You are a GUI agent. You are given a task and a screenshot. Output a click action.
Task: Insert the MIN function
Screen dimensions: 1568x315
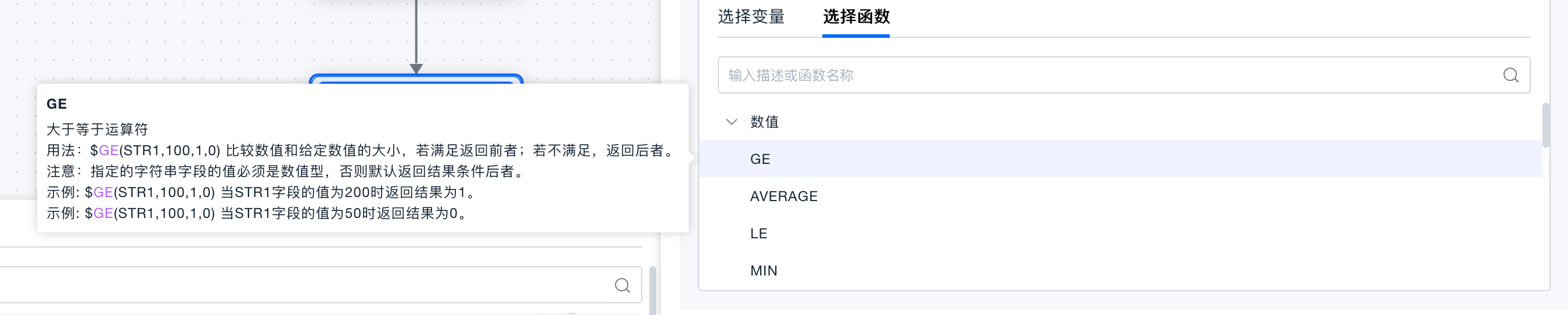763,270
